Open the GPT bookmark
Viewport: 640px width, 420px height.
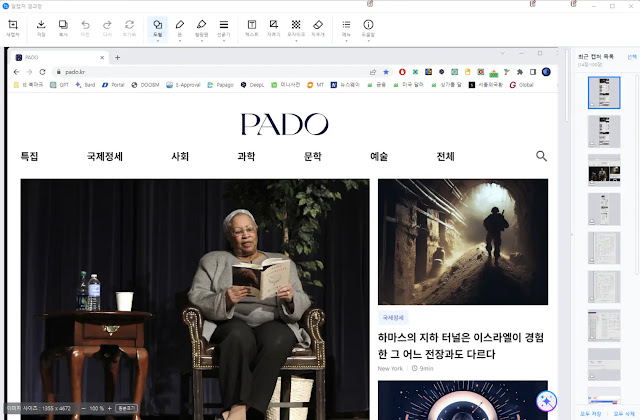(59, 85)
